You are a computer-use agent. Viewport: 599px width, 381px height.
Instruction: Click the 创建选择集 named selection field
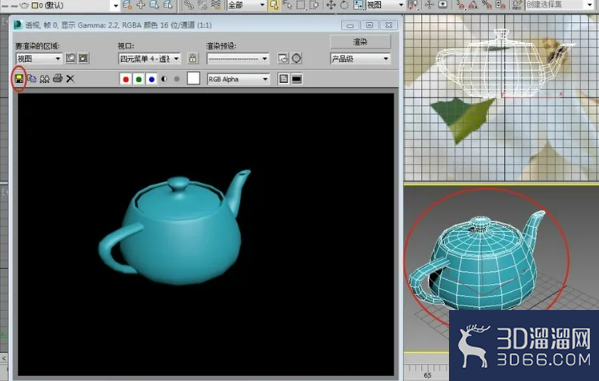tap(555, 5)
